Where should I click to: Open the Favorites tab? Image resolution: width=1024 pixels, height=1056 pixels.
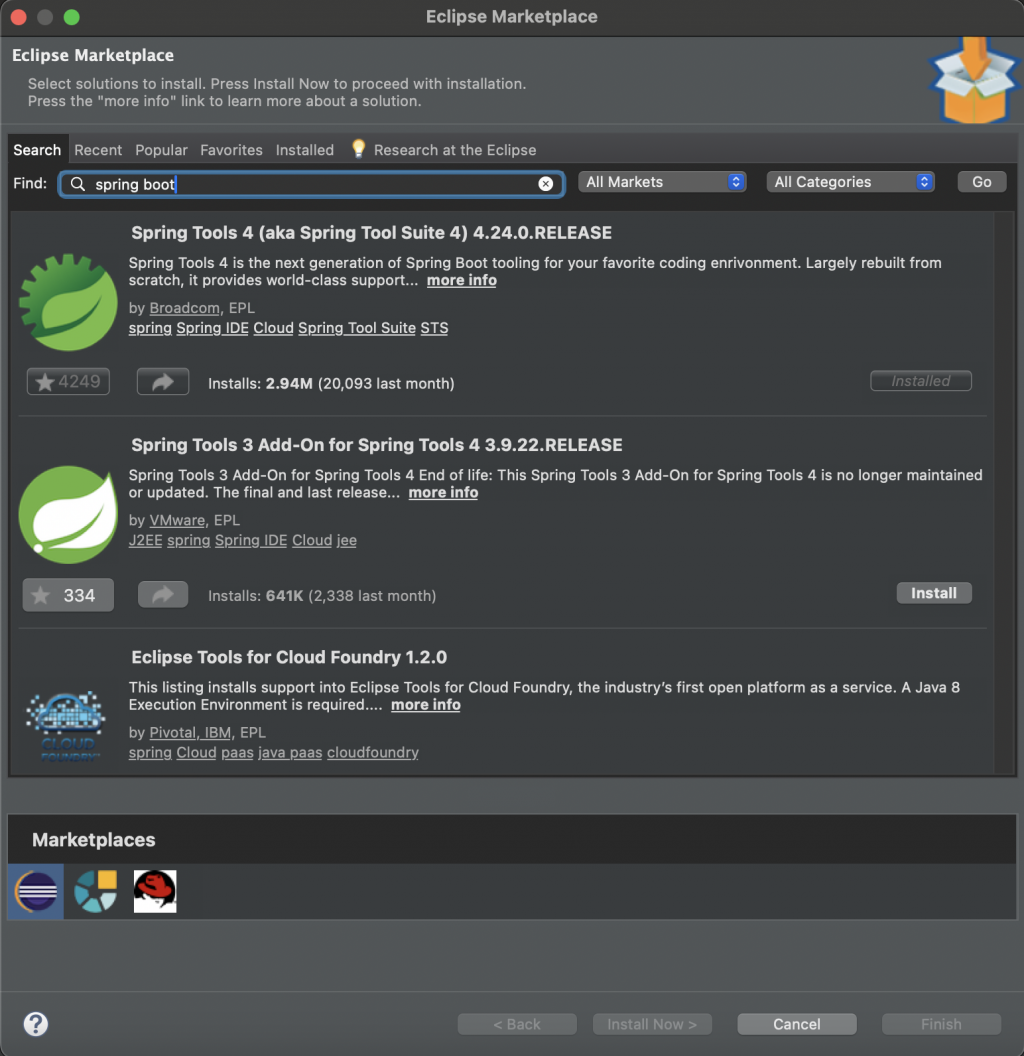(x=231, y=150)
